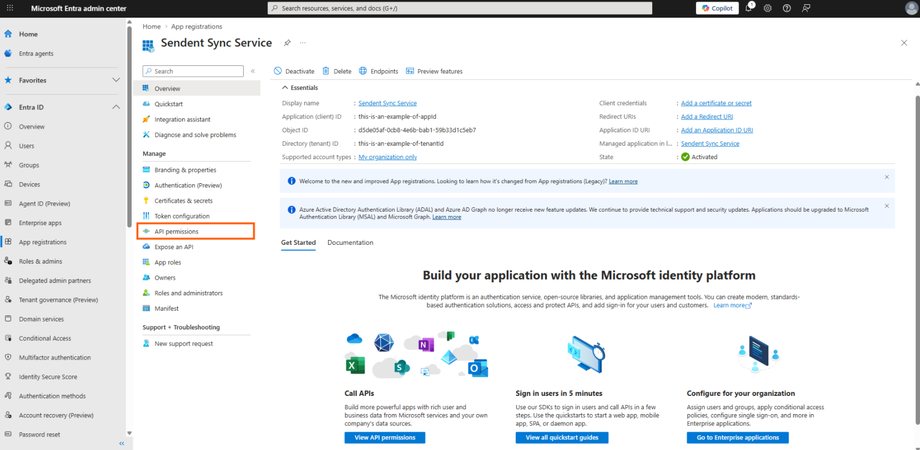Pin the Sendent Sync Service page
Image resolution: width=920 pixels, height=450 pixels.
point(287,43)
